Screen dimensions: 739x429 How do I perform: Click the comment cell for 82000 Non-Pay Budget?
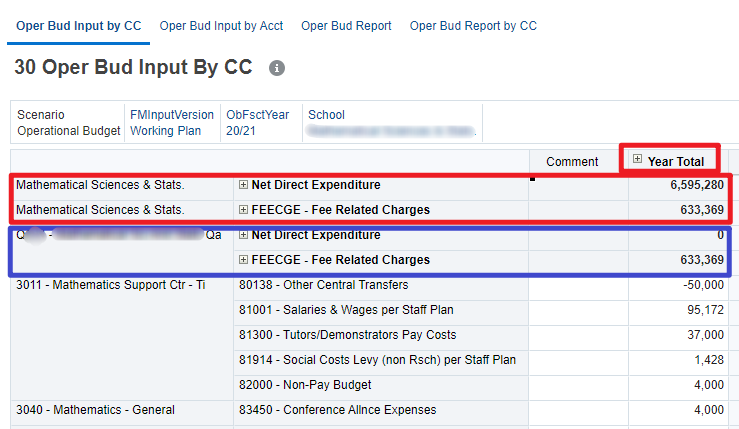coord(578,385)
